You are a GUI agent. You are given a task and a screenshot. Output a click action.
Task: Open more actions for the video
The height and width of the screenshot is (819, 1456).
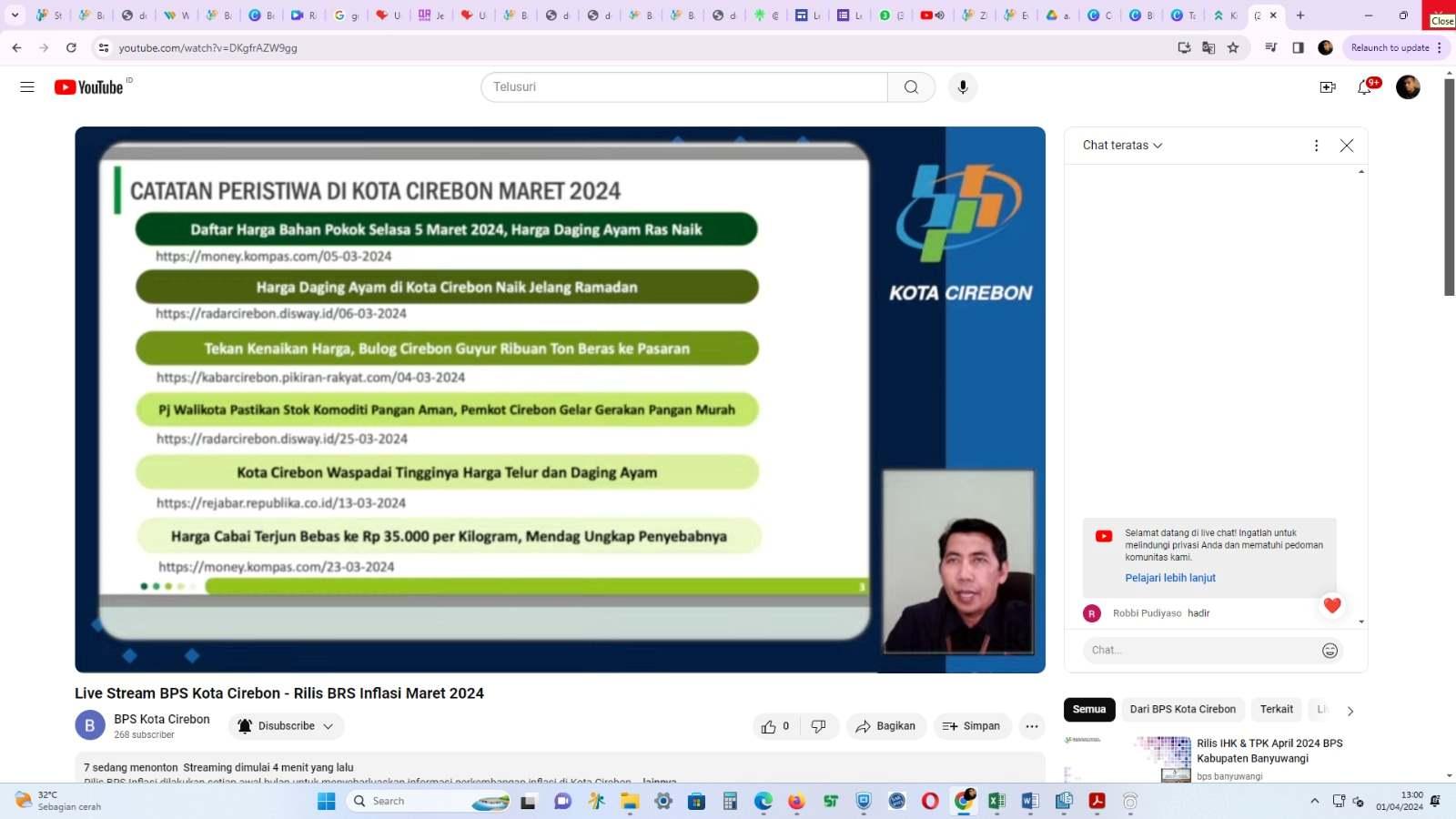[1032, 726]
